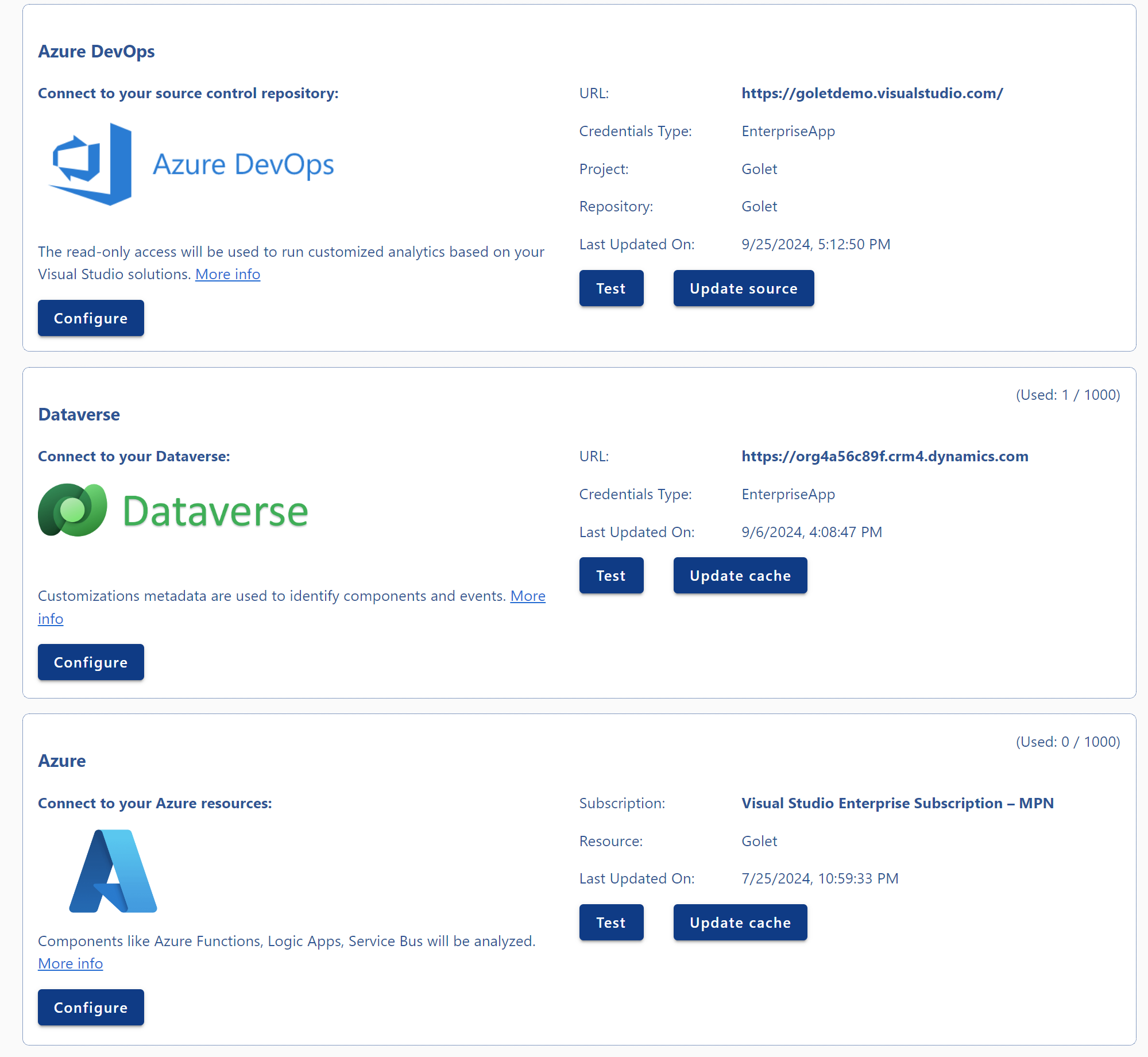Screen dimensions: 1148x1057
Task: Test the Azure DevOps connection
Action: tap(611, 288)
